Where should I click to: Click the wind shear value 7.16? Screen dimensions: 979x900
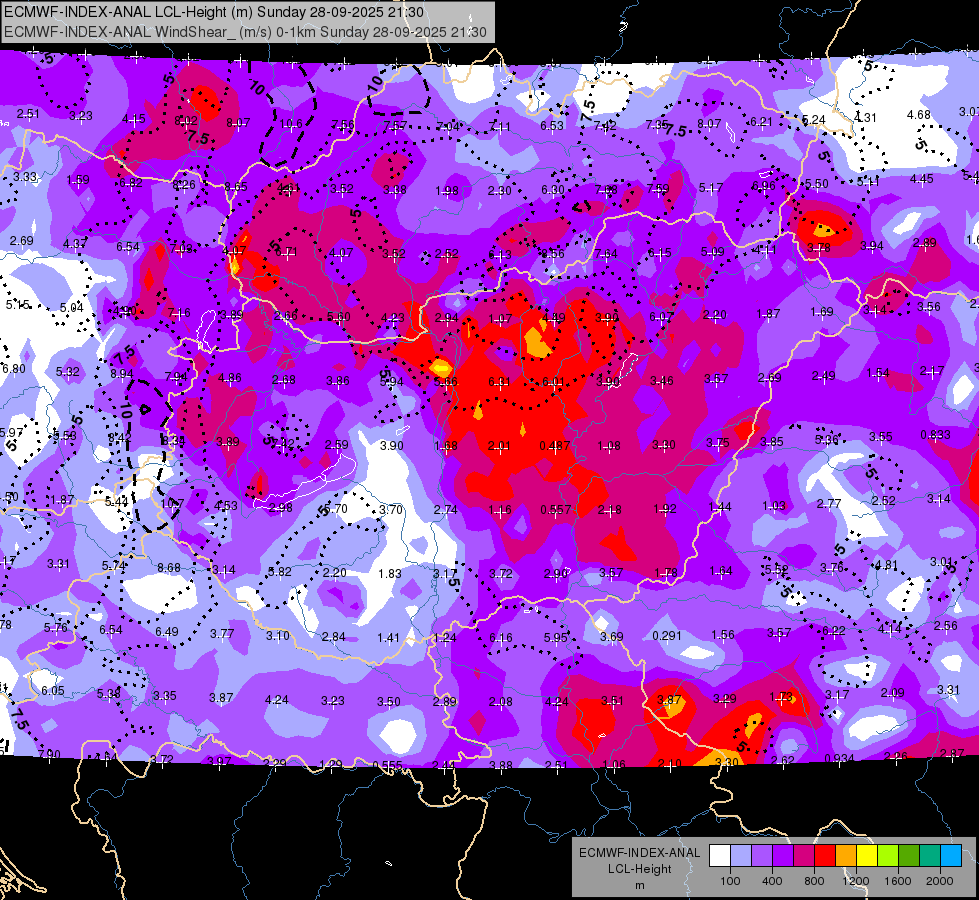[179, 312]
